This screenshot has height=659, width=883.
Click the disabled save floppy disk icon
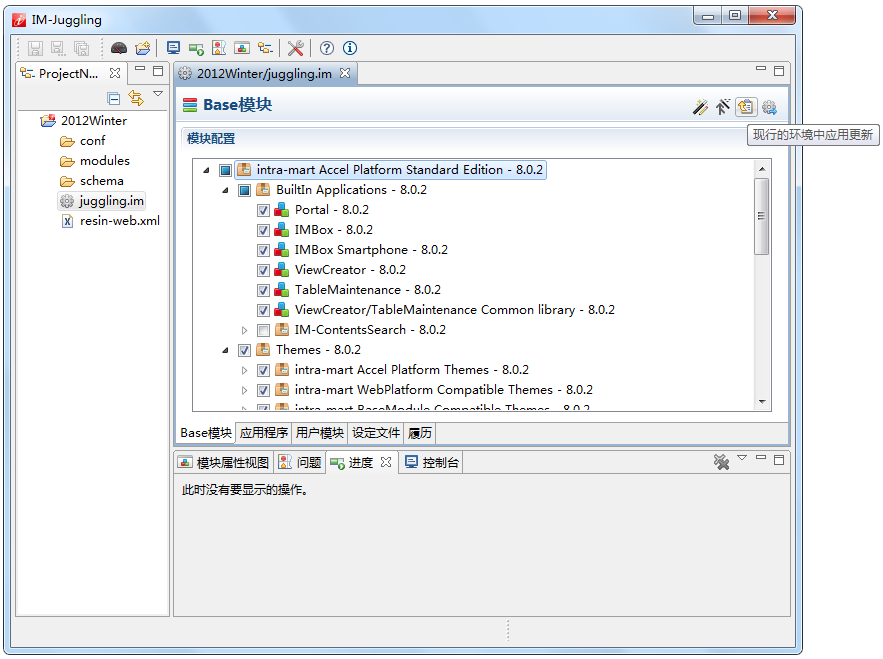point(35,48)
